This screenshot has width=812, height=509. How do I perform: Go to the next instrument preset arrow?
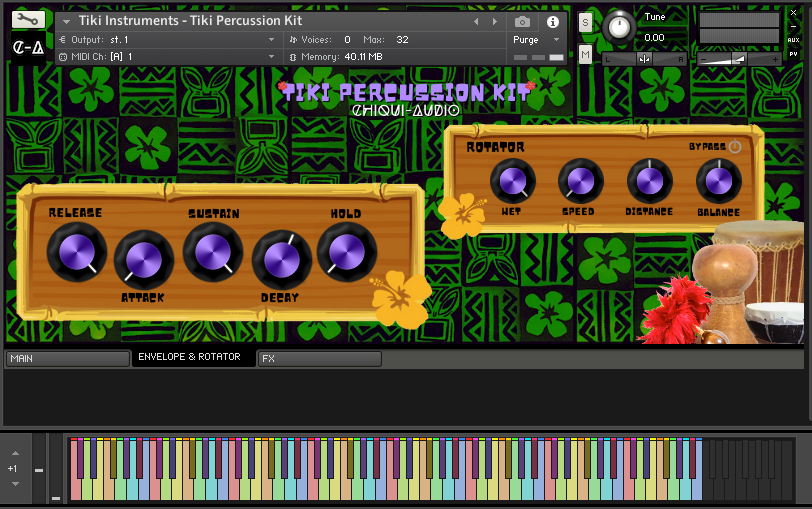[494, 21]
